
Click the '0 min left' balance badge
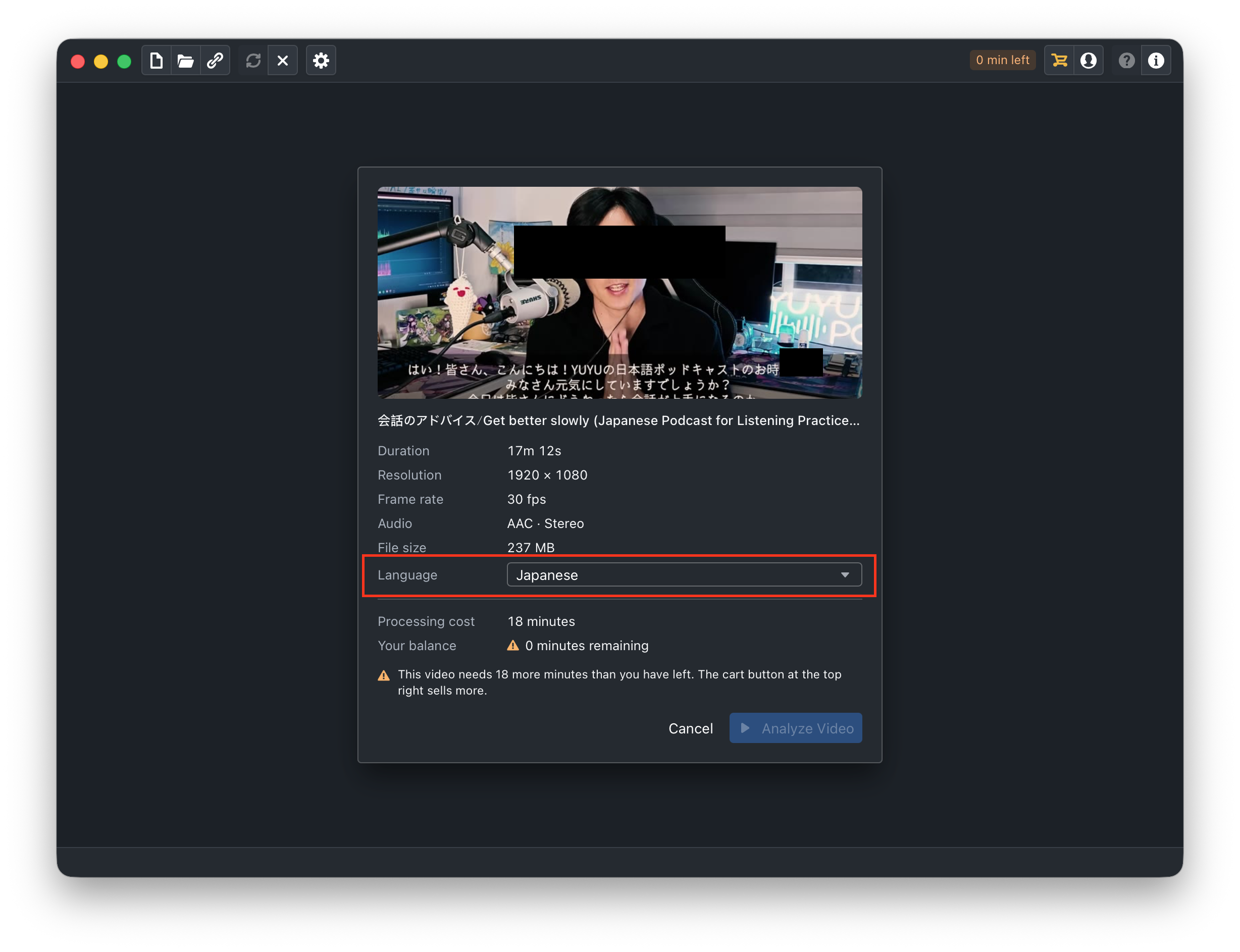tap(1002, 60)
